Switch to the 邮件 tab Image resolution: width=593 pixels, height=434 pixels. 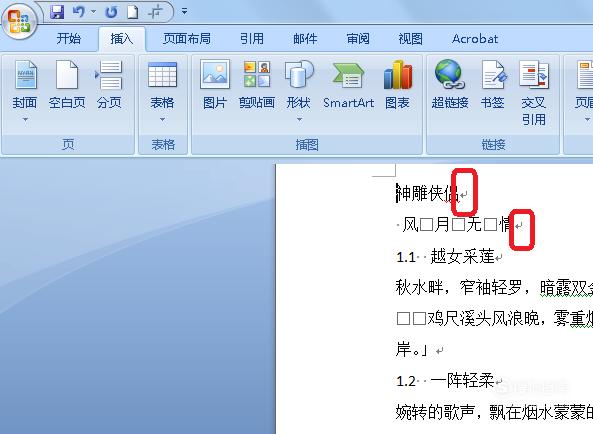tap(305, 39)
